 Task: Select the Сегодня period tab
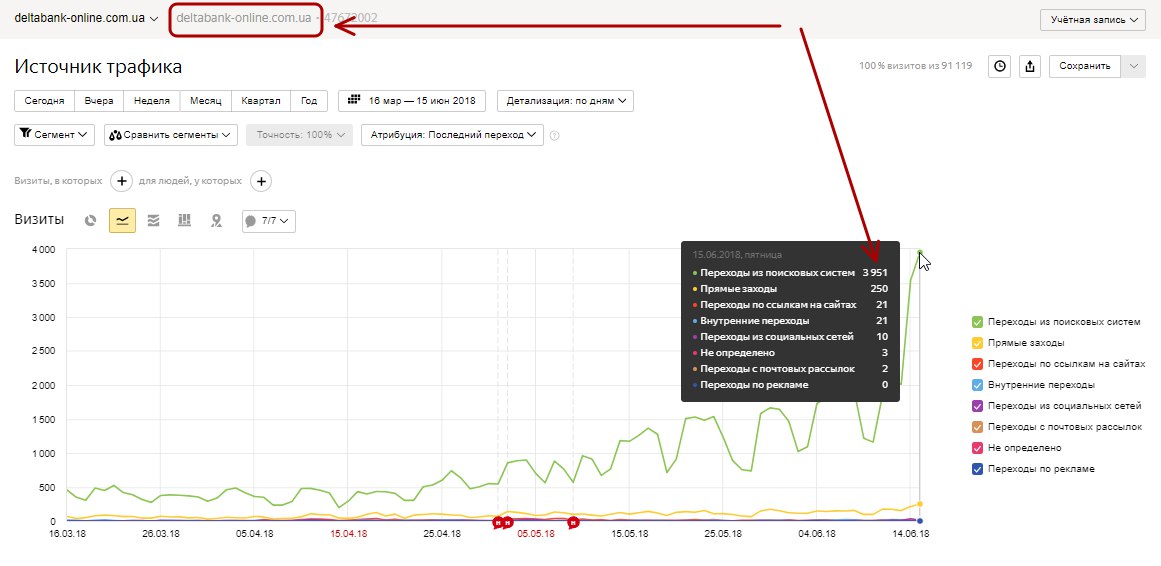(x=44, y=101)
